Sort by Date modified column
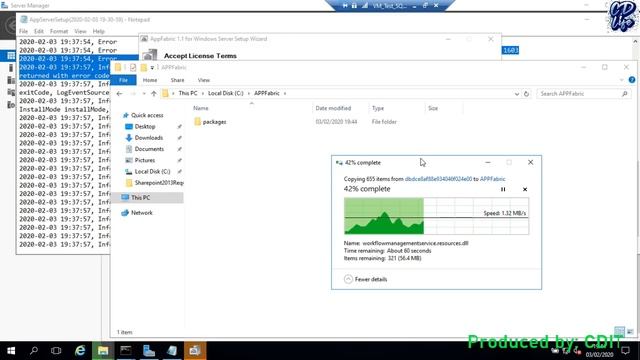The image size is (640, 360). (333, 108)
